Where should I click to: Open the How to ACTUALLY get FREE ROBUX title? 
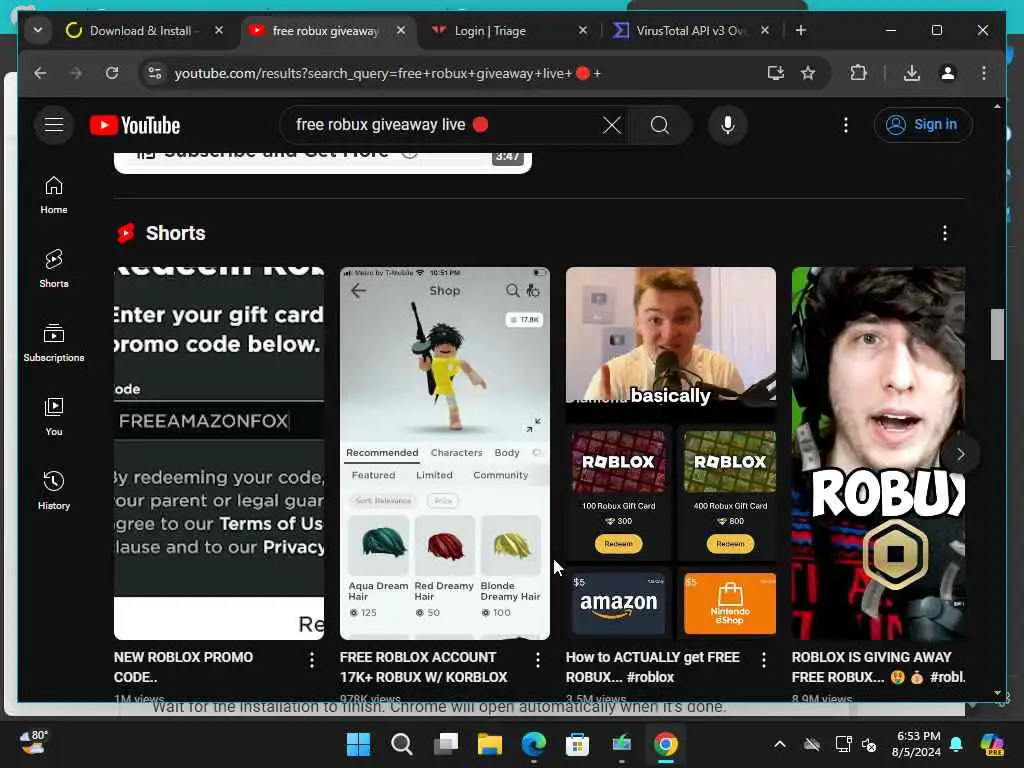652,667
